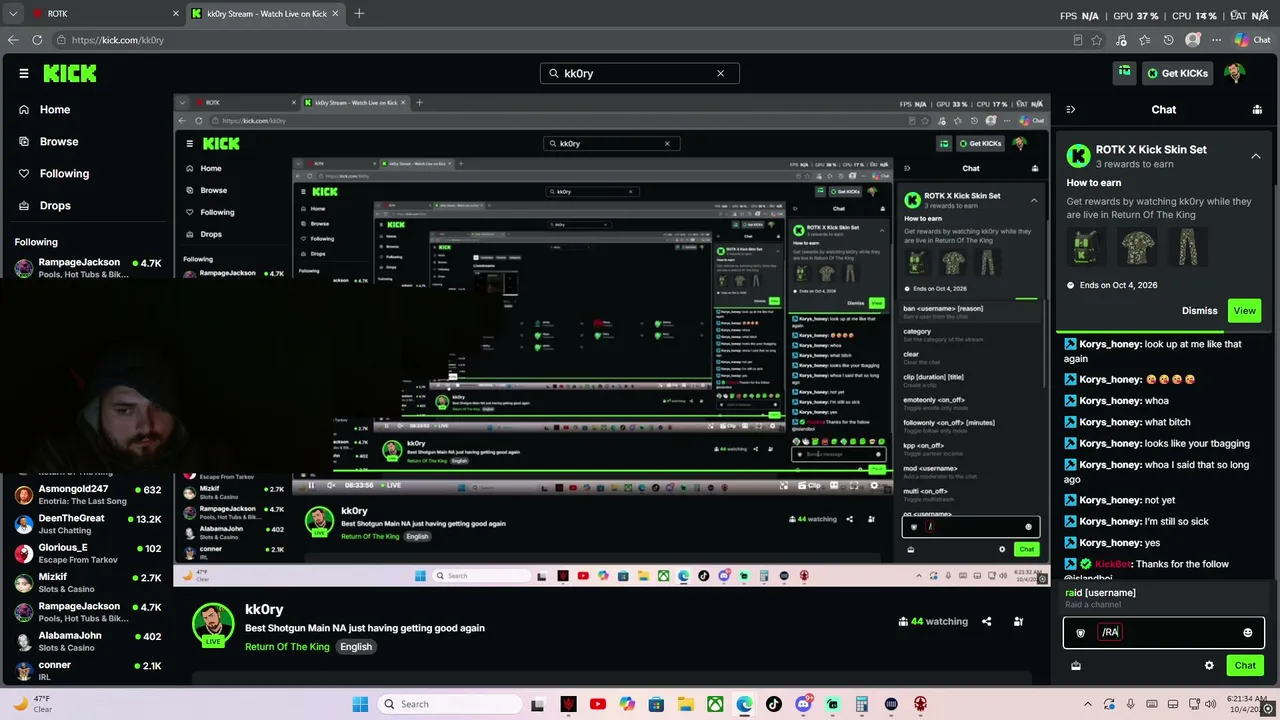Open Windows Start menu
This screenshot has width=1280, height=720.
pos(360,704)
